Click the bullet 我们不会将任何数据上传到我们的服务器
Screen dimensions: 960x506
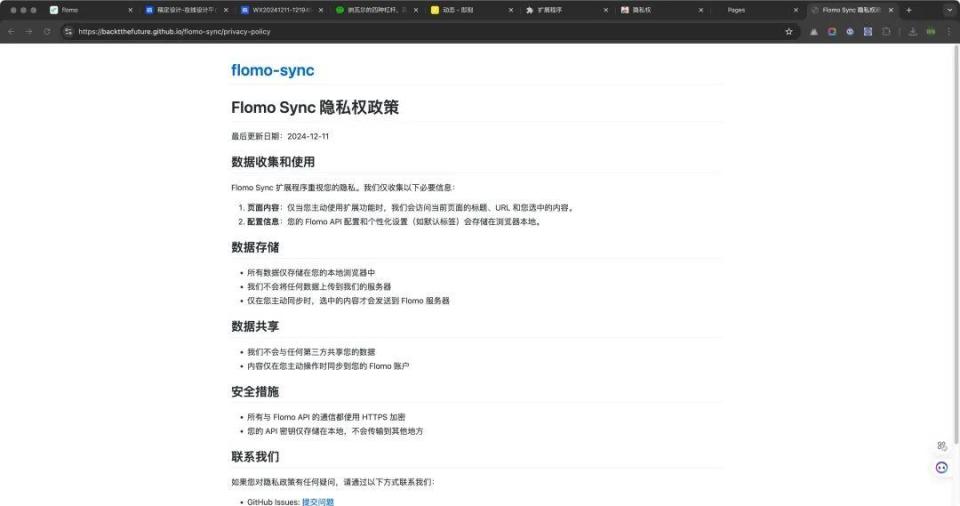[319, 287]
